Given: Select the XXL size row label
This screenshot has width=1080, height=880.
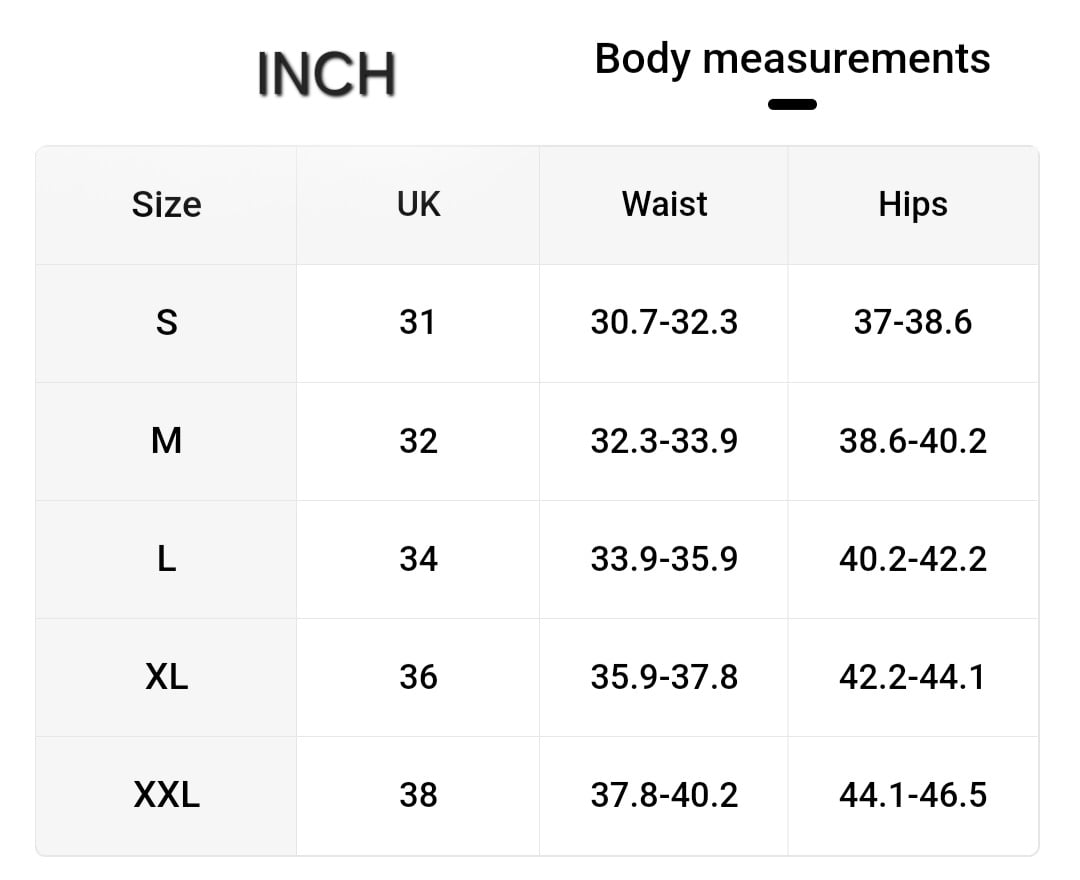Looking at the screenshot, I should (166, 795).
